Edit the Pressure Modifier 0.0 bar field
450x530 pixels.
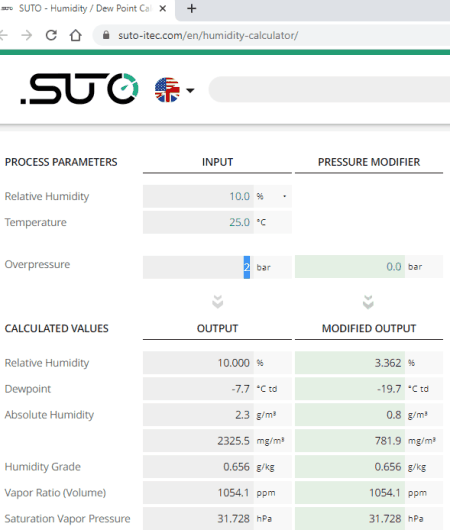350,267
